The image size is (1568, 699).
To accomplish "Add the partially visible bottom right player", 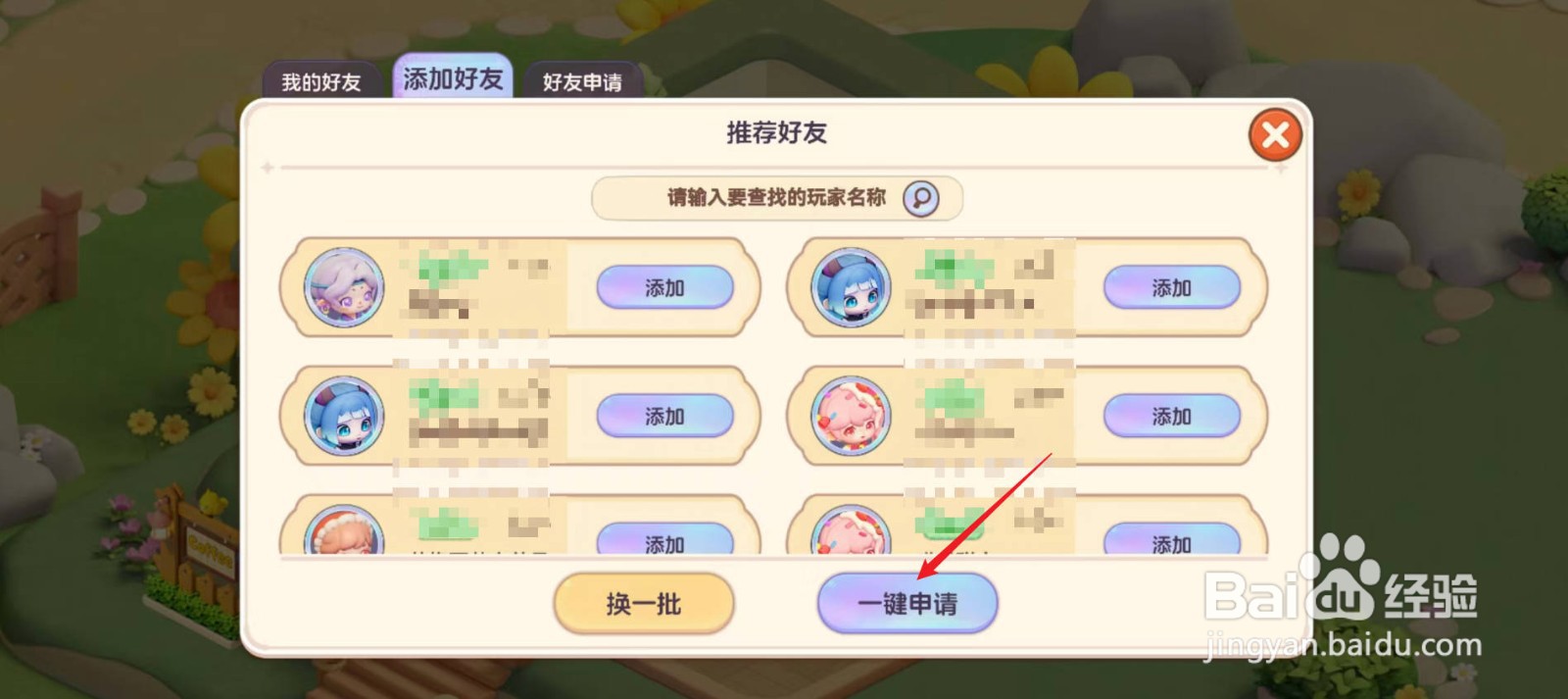I will [x=1172, y=539].
